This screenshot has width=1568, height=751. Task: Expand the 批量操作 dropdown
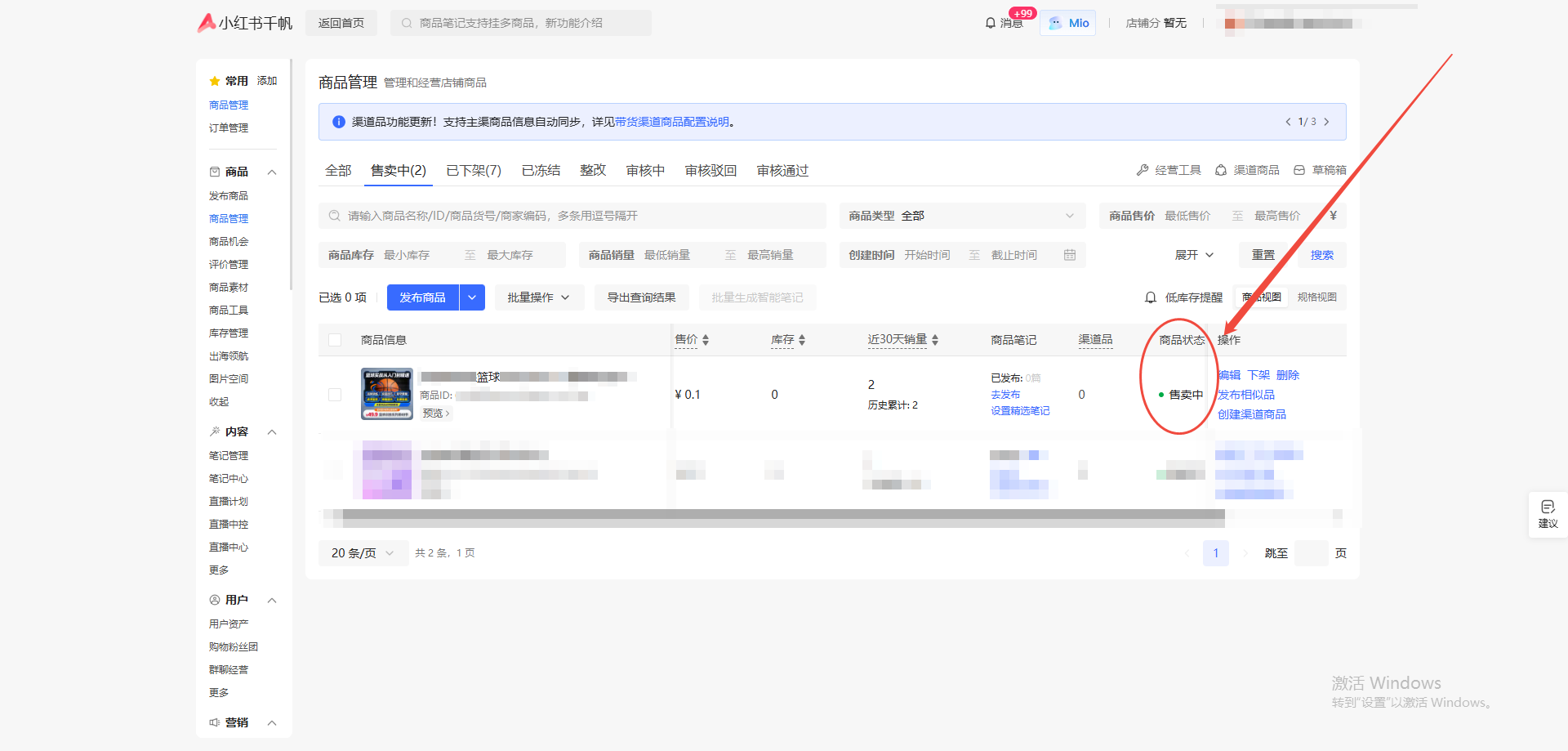(538, 297)
